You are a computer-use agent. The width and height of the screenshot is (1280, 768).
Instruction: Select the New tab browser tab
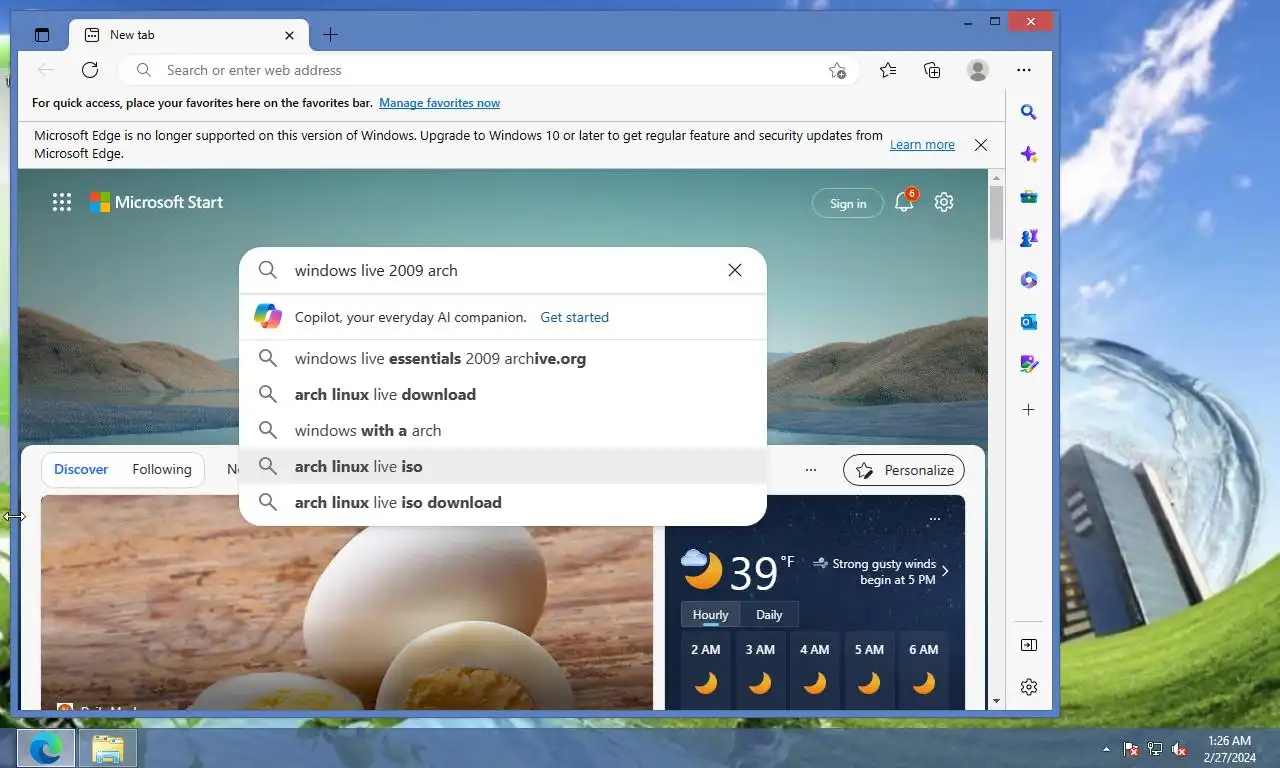[x=188, y=35]
